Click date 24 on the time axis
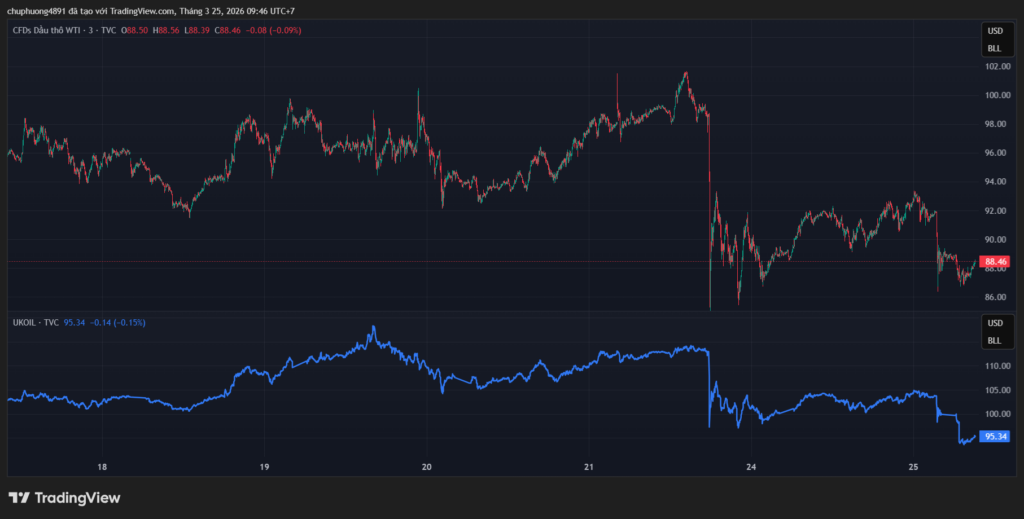The height and width of the screenshot is (519, 1024). pos(751,466)
